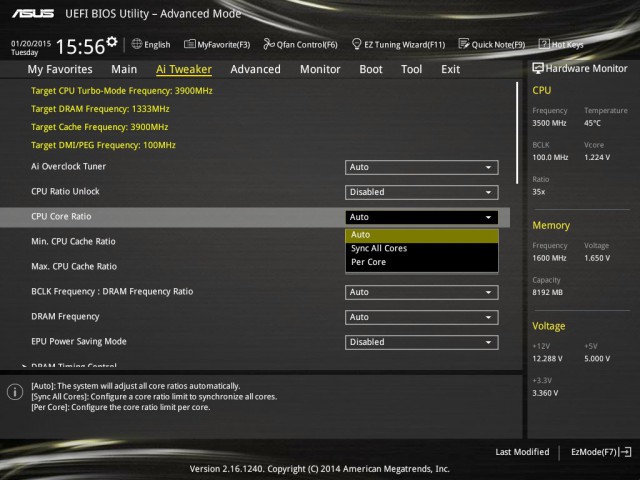Open the DRAM Frequency dropdown

pyautogui.click(x=422, y=317)
